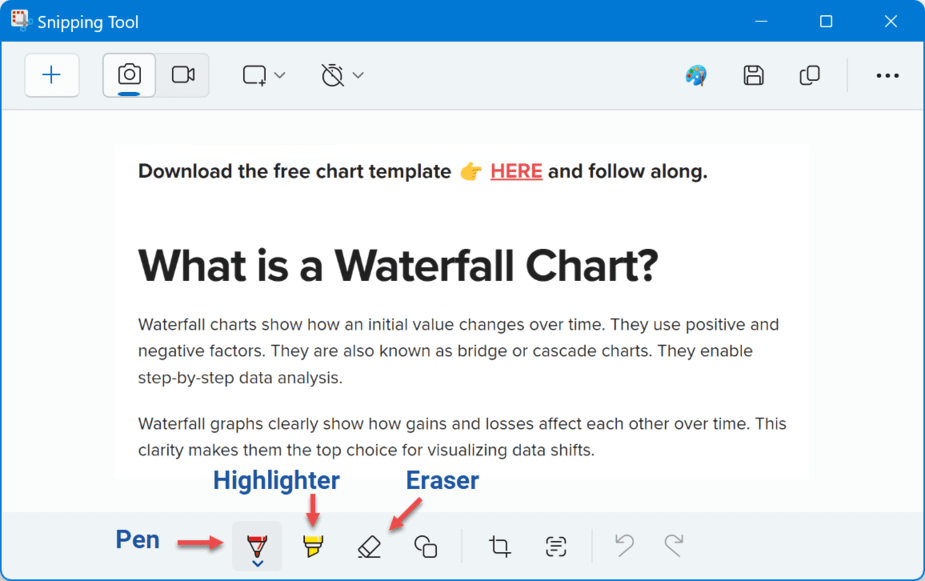Select the Eraser tool

pyautogui.click(x=369, y=546)
